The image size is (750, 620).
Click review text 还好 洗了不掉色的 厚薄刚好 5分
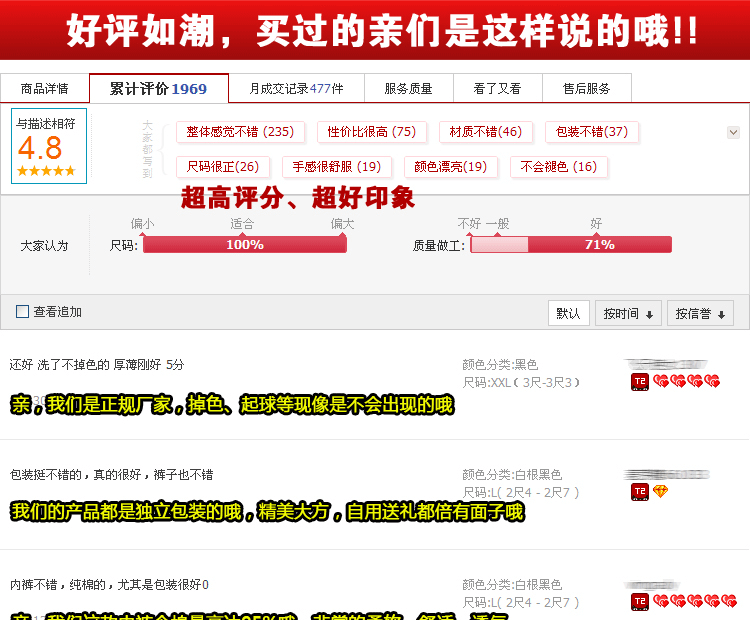coord(97,365)
